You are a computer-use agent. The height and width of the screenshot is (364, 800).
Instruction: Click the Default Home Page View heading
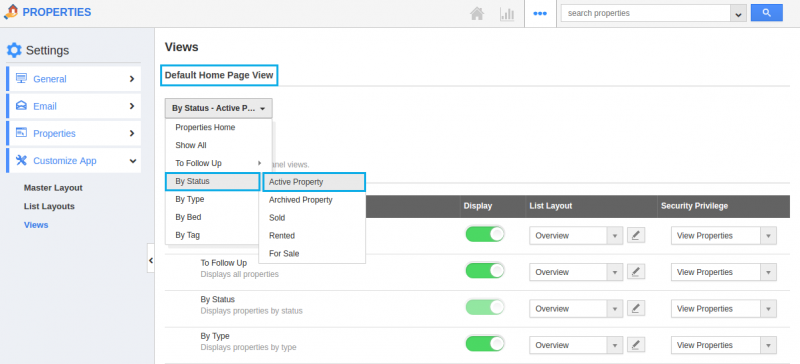pyautogui.click(x=219, y=75)
